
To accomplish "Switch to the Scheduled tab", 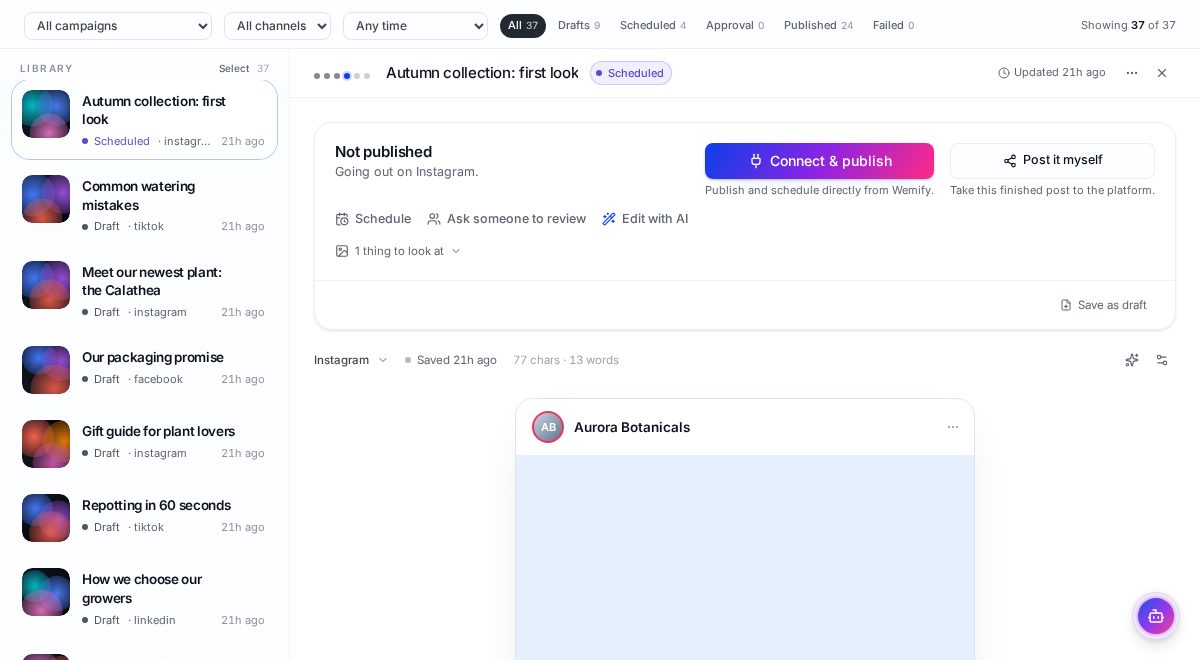I will point(653,26).
